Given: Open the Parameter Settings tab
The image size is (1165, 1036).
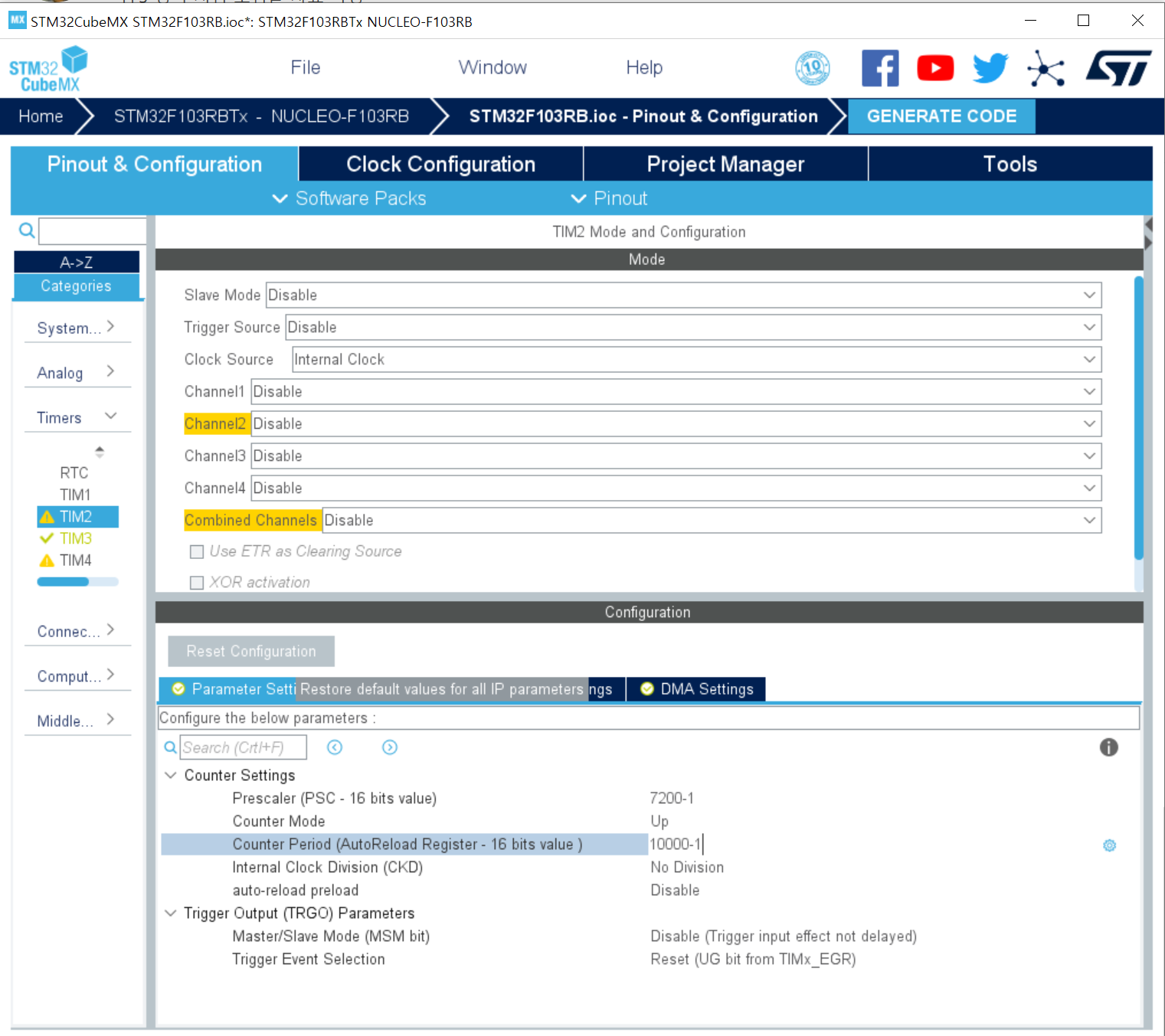Looking at the screenshot, I should point(228,689).
